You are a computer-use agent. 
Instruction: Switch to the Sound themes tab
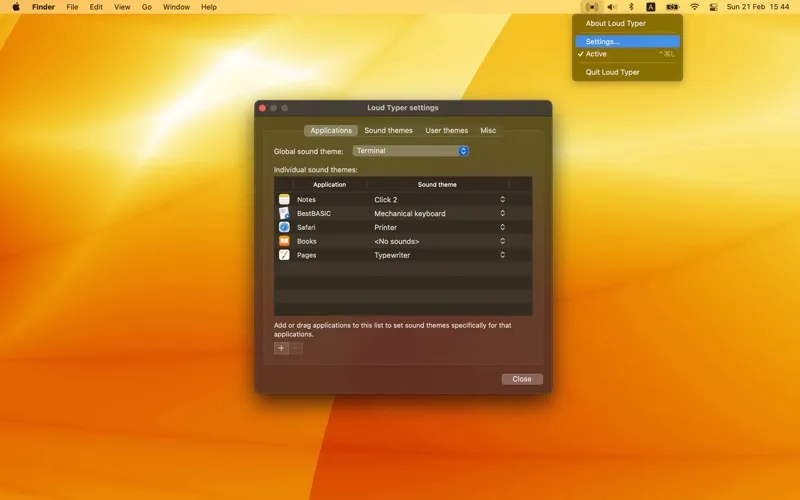pos(388,131)
